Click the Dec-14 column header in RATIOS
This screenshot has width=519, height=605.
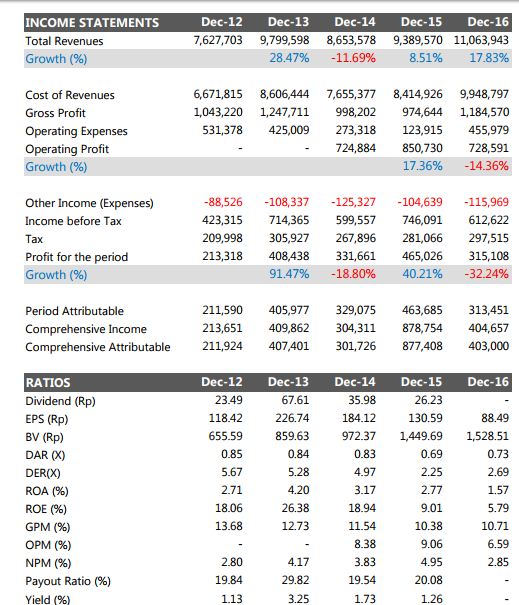(x=355, y=382)
